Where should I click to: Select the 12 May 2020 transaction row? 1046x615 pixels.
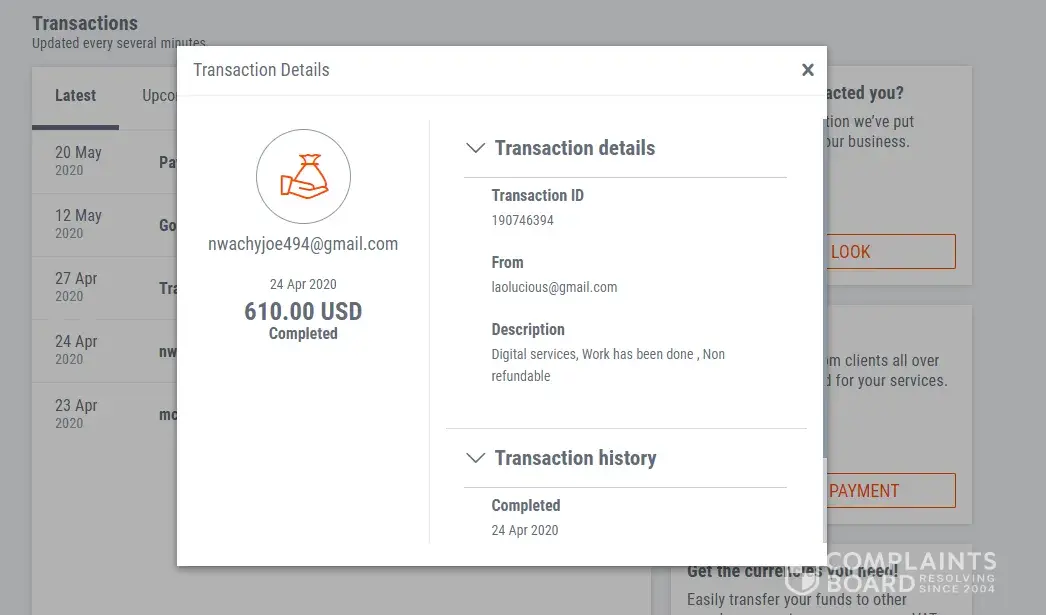point(100,224)
